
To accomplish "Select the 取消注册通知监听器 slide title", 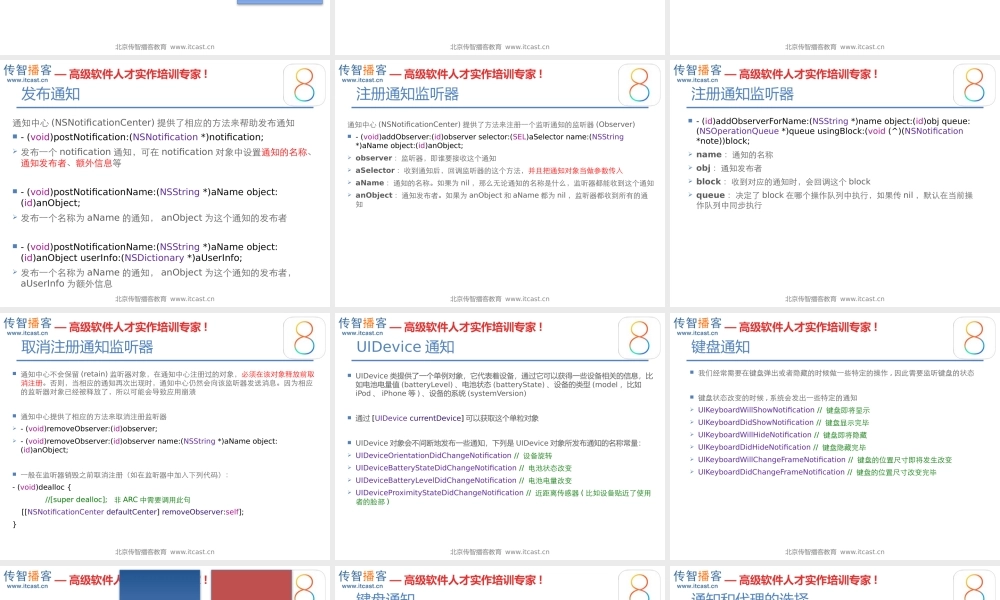I will tap(87, 347).
